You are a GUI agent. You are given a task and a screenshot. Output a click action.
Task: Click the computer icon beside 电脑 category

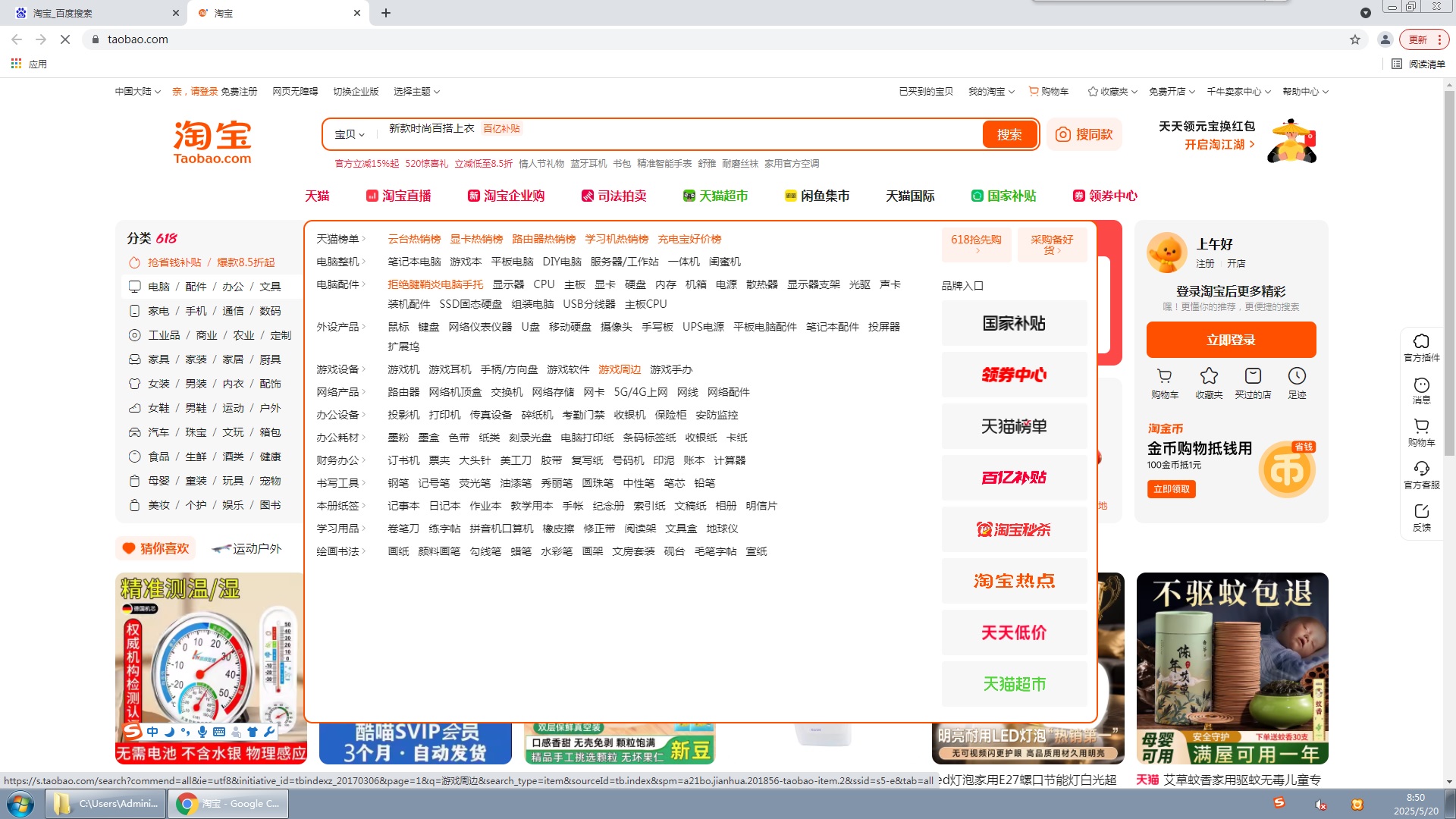pos(134,287)
